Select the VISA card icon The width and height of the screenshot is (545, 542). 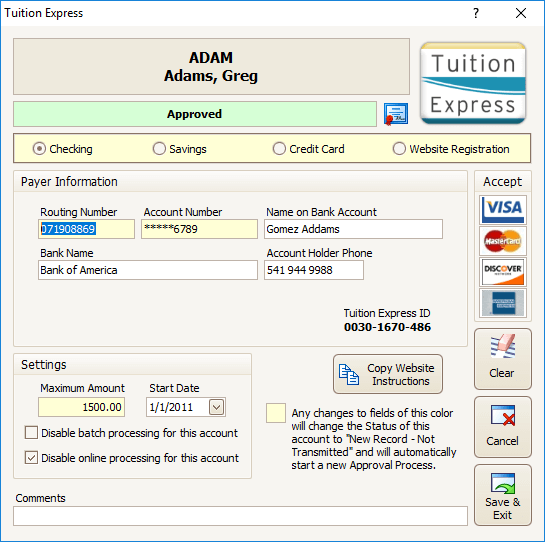[503, 210]
